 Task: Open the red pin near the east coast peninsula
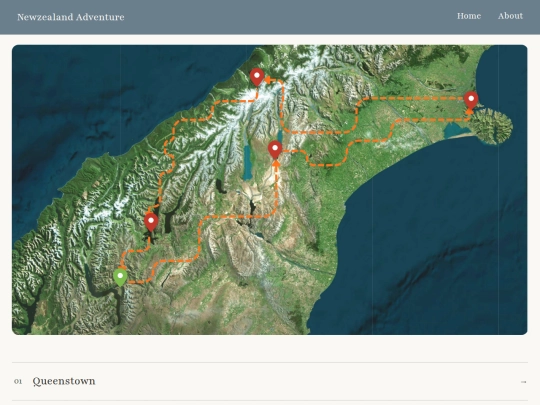[471, 100]
